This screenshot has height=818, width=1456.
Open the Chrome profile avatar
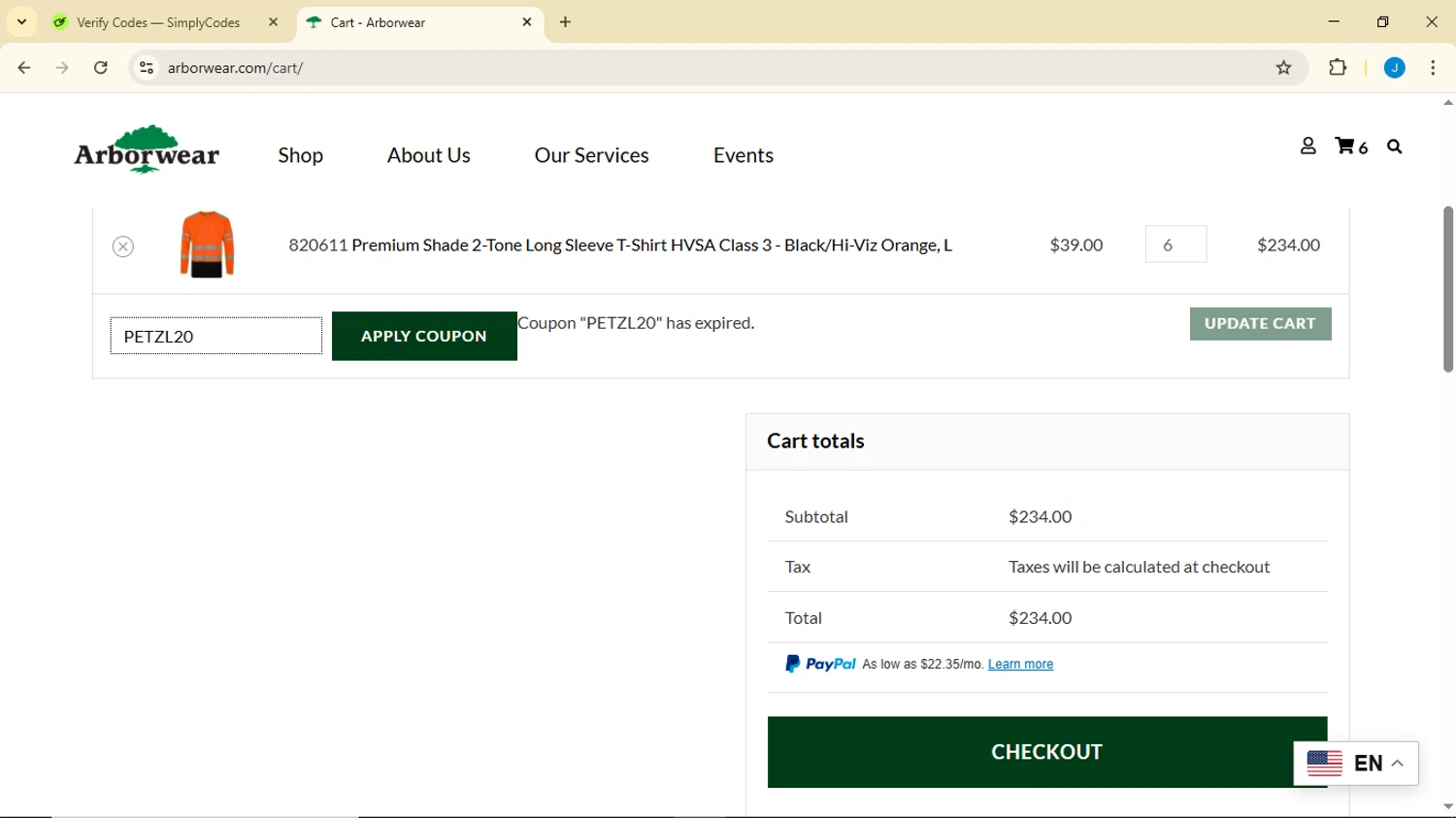[x=1395, y=68]
